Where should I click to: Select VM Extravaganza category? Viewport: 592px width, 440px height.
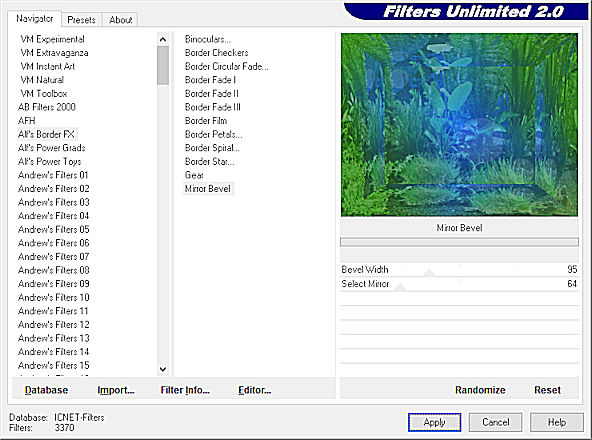[54, 52]
